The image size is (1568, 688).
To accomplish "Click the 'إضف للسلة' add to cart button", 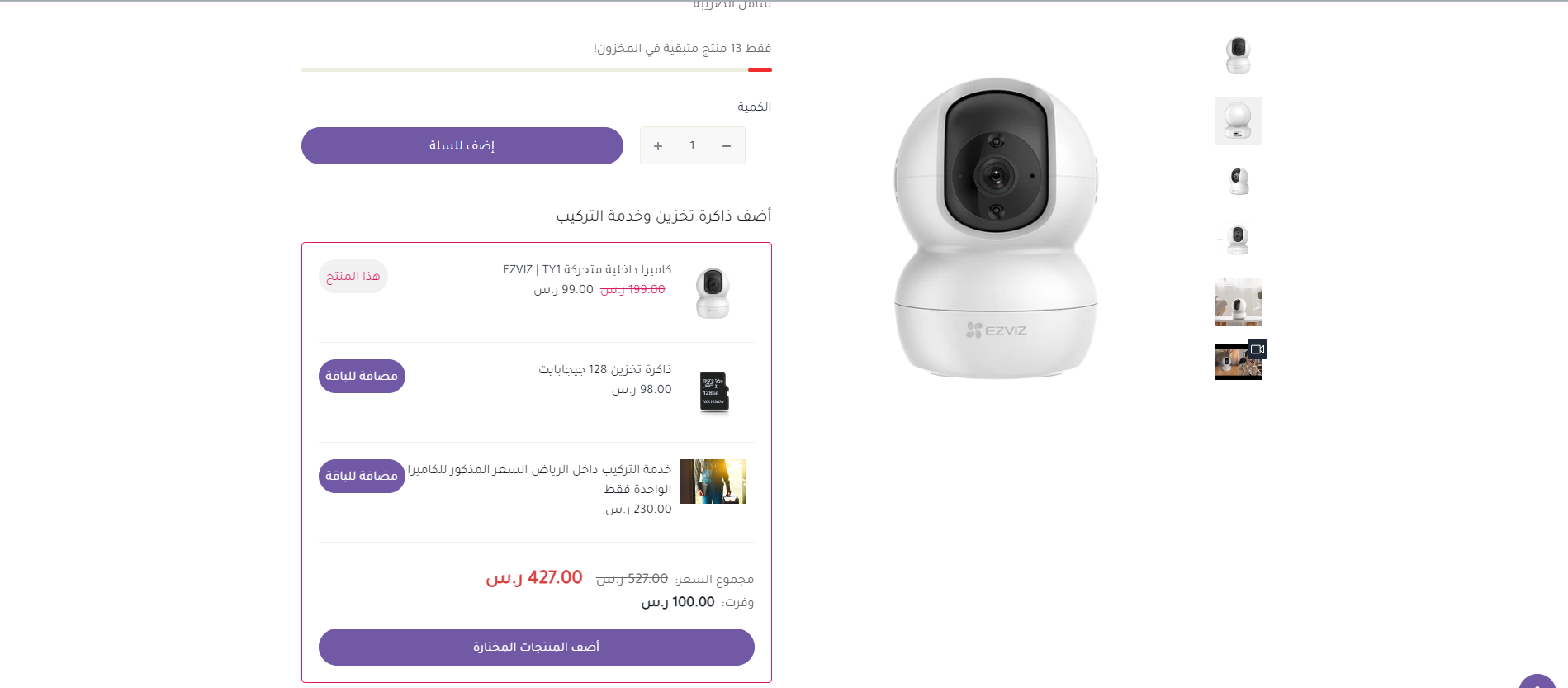I will pos(462,145).
